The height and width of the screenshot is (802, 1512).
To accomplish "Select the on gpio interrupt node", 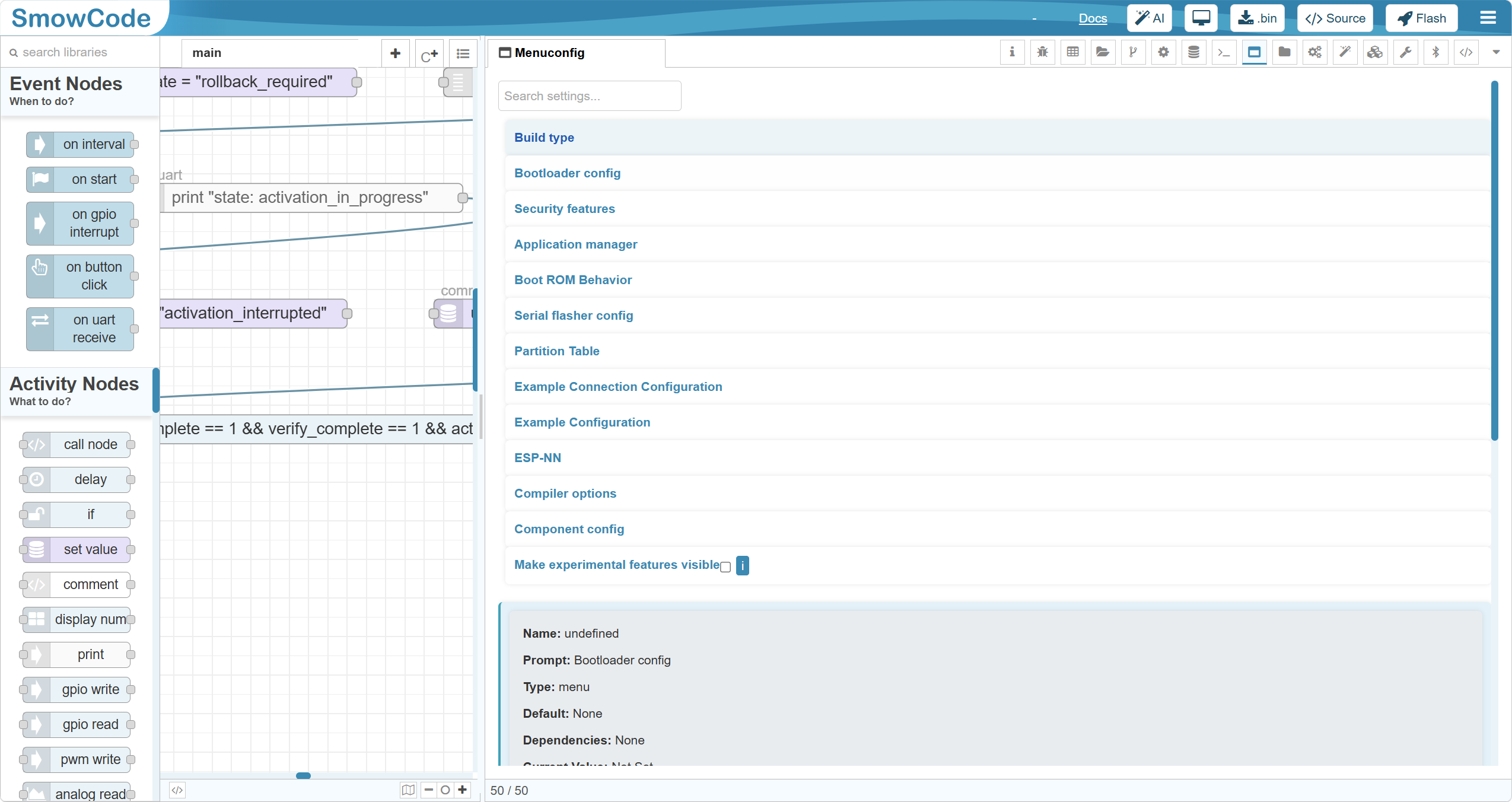I will (80, 224).
